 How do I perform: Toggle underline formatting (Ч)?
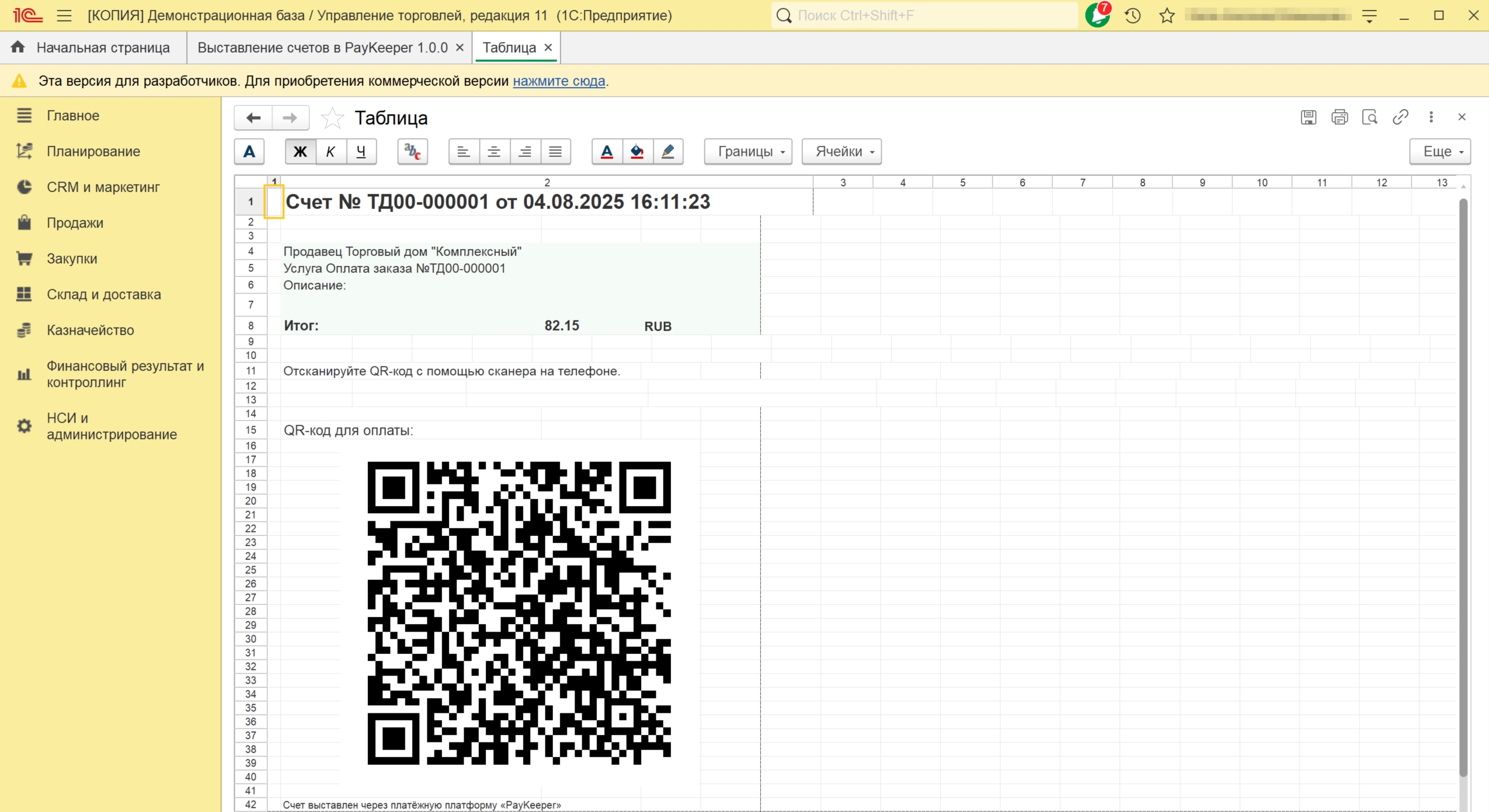361,152
